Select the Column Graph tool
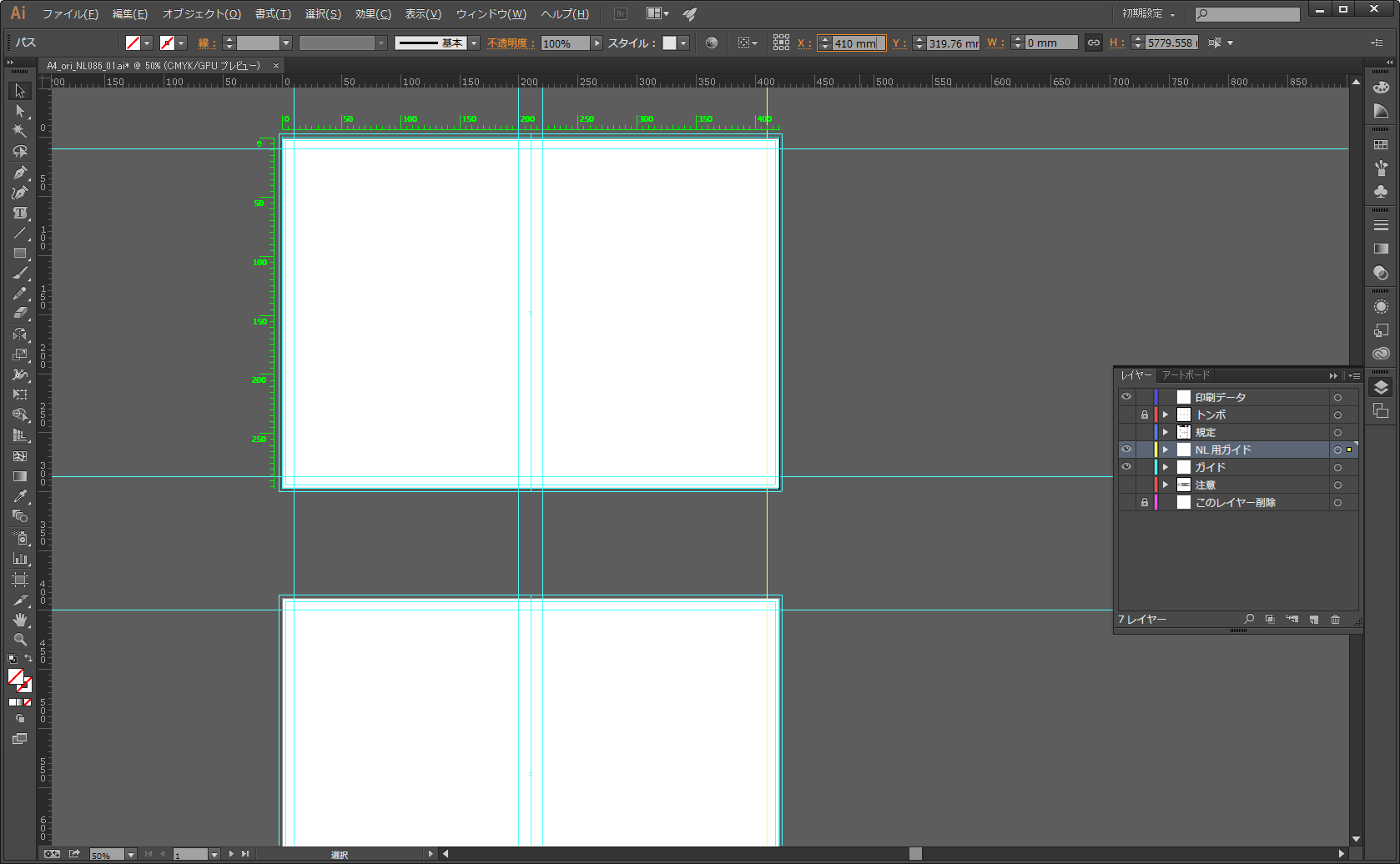The height and width of the screenshot is (864, 1400). coord(20,559)
